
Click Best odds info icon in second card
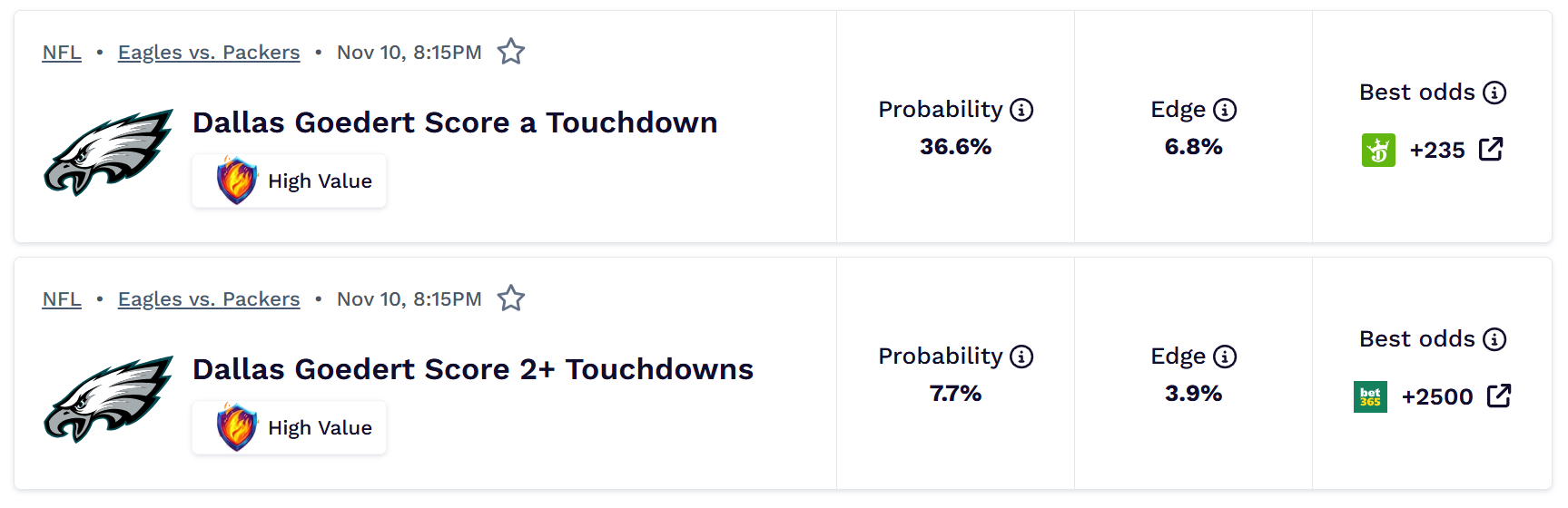[x=1494, y=339]
